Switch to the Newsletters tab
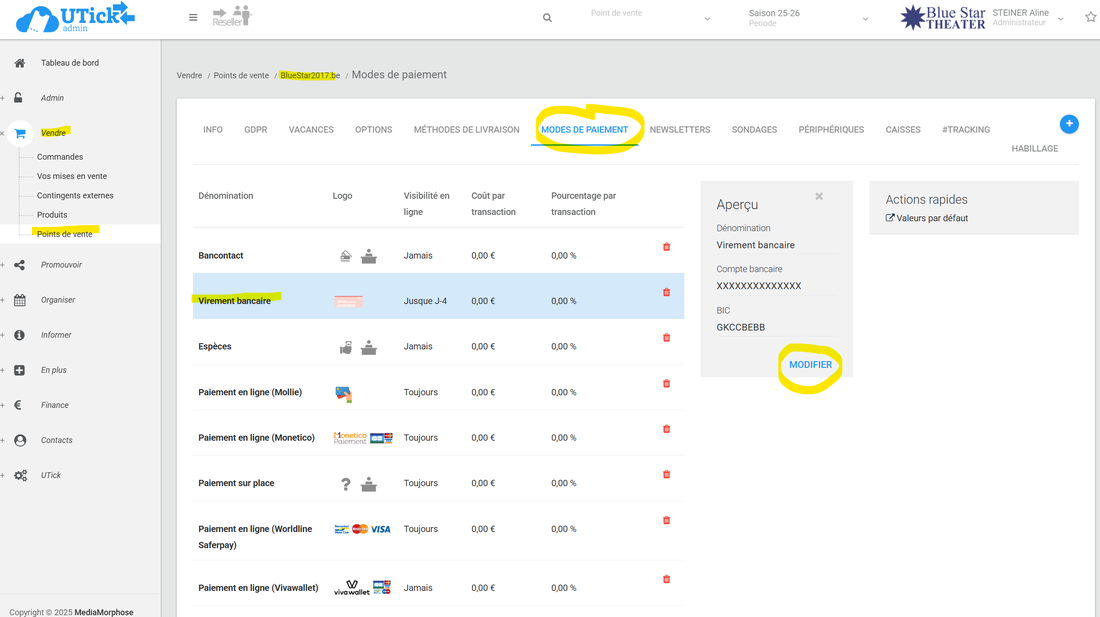This screenshot has height=617, width=1100. pos(680,130)
